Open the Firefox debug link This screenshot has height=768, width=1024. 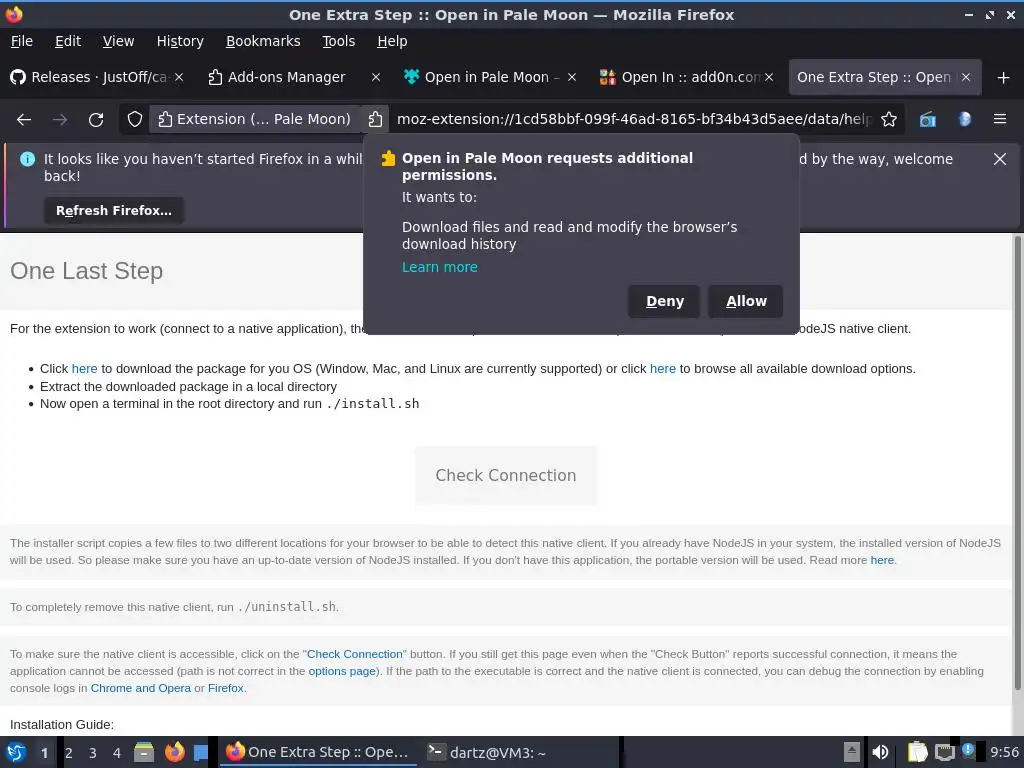pyautogui.click(x=226, y=688)
